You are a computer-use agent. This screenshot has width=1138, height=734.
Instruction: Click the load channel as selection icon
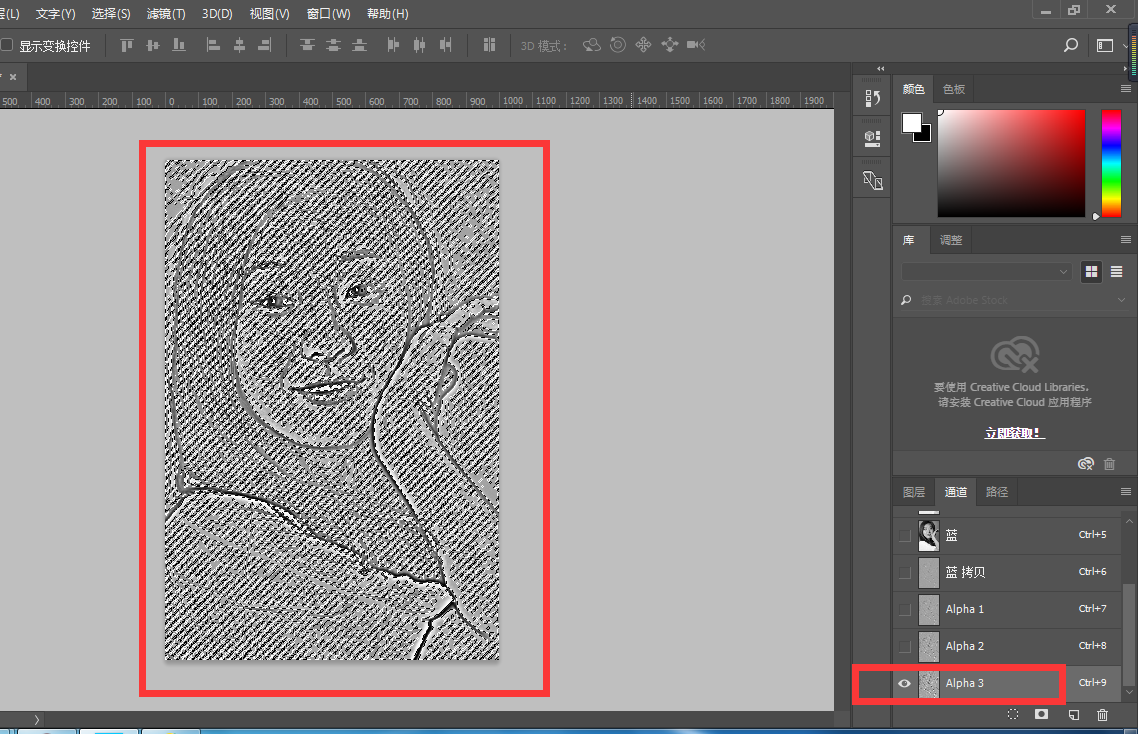1013,714
